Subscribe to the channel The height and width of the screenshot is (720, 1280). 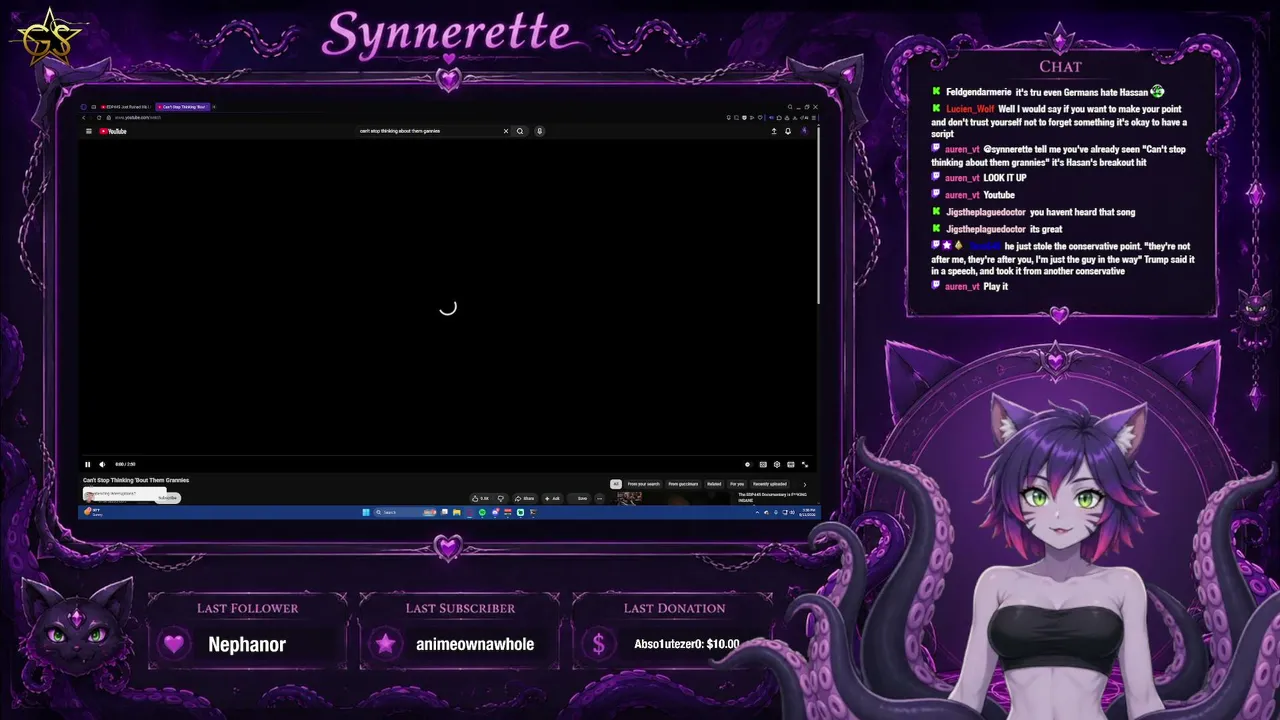[x=168, y=497]
